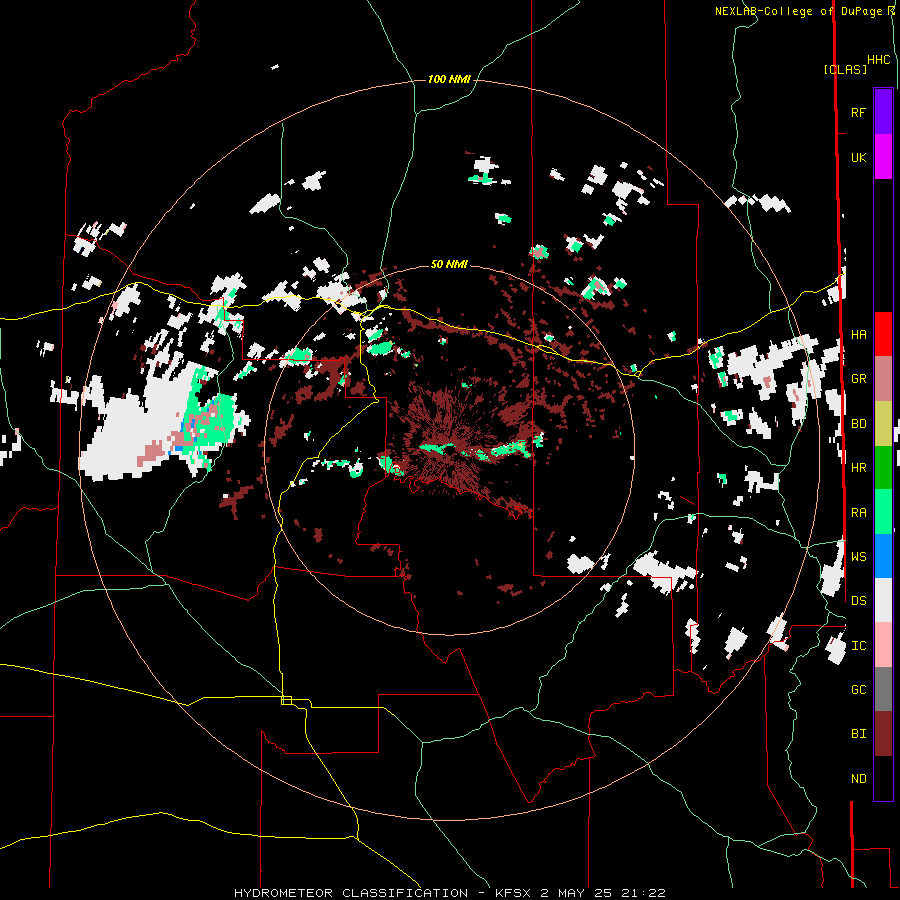Click the RA legend label
The height and width of the screenshot is (900, 900).
pos(858,513)
